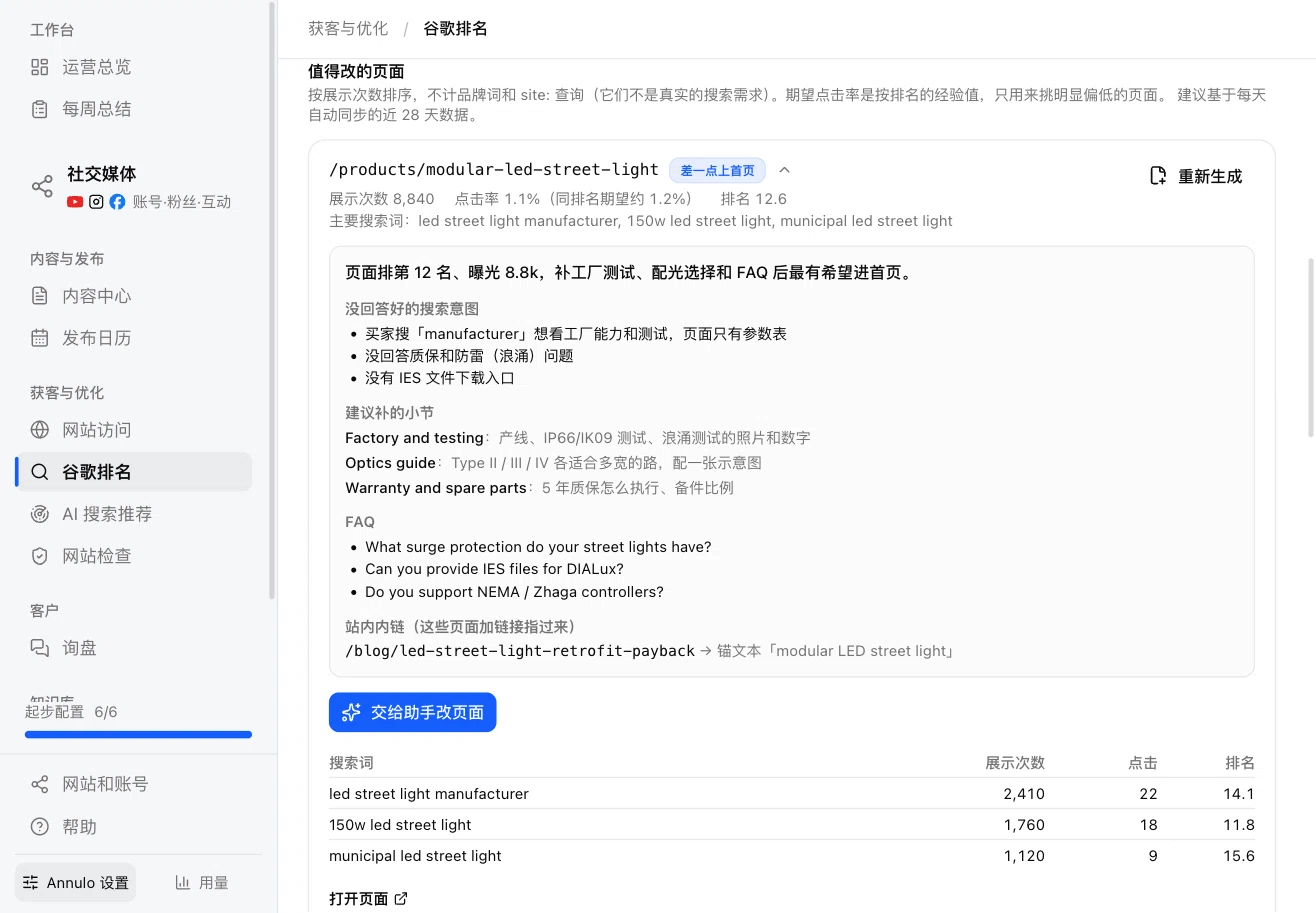This screenshot has width=1316, height=913.
Task: Click the /blog/led-street-light-retrofit-payback path
Action: (x=520, y=651)
